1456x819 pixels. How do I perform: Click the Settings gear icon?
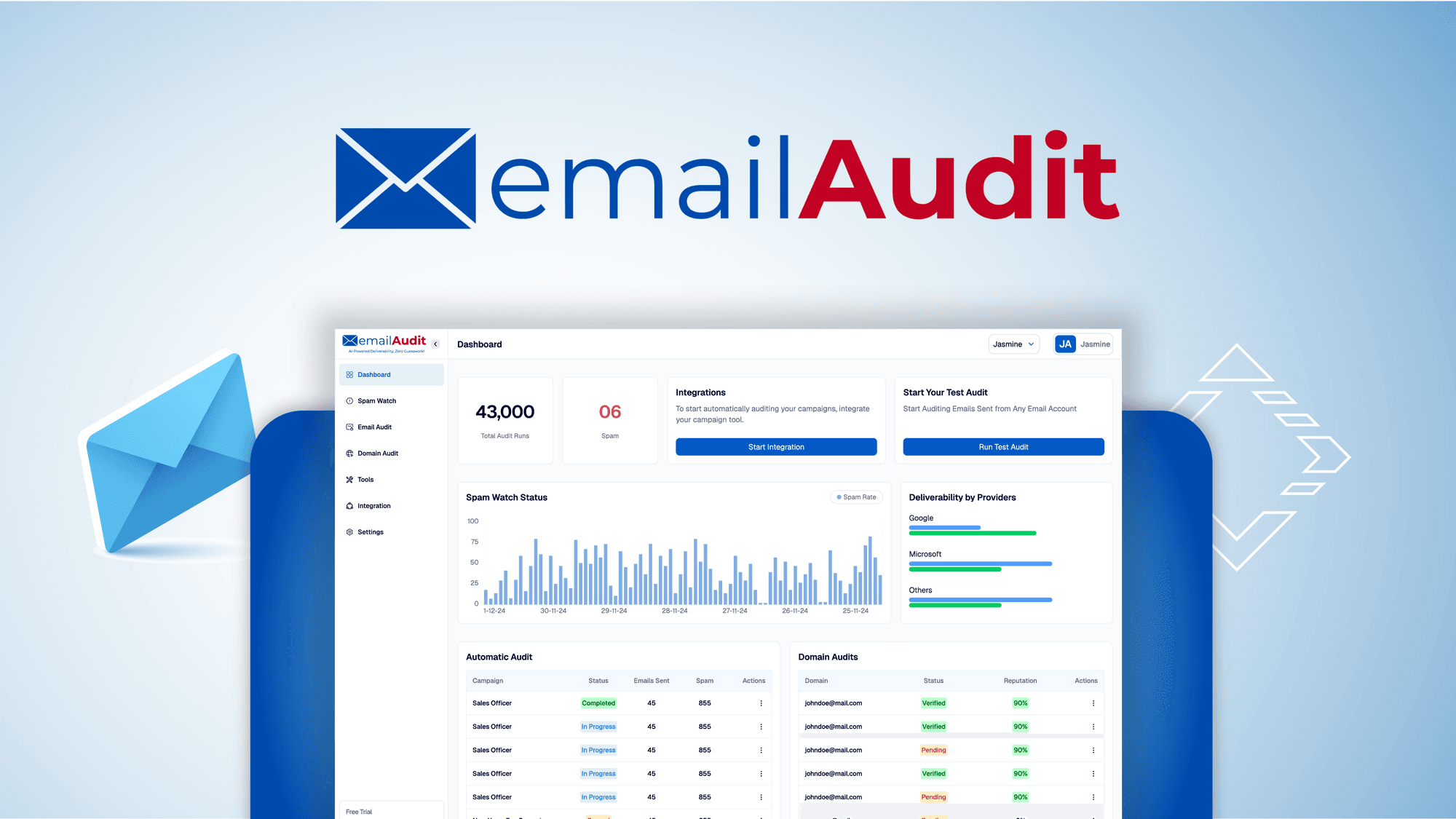click(x=349, y=532)
